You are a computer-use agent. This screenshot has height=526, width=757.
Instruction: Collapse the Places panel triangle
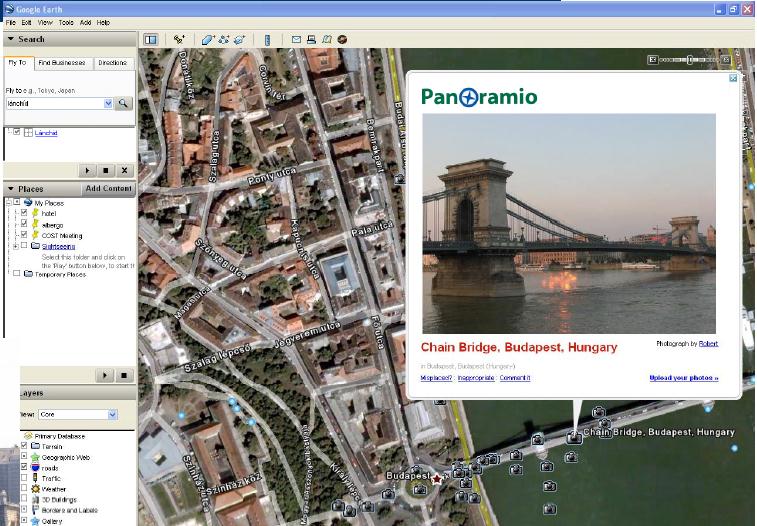tap(11, 189)
